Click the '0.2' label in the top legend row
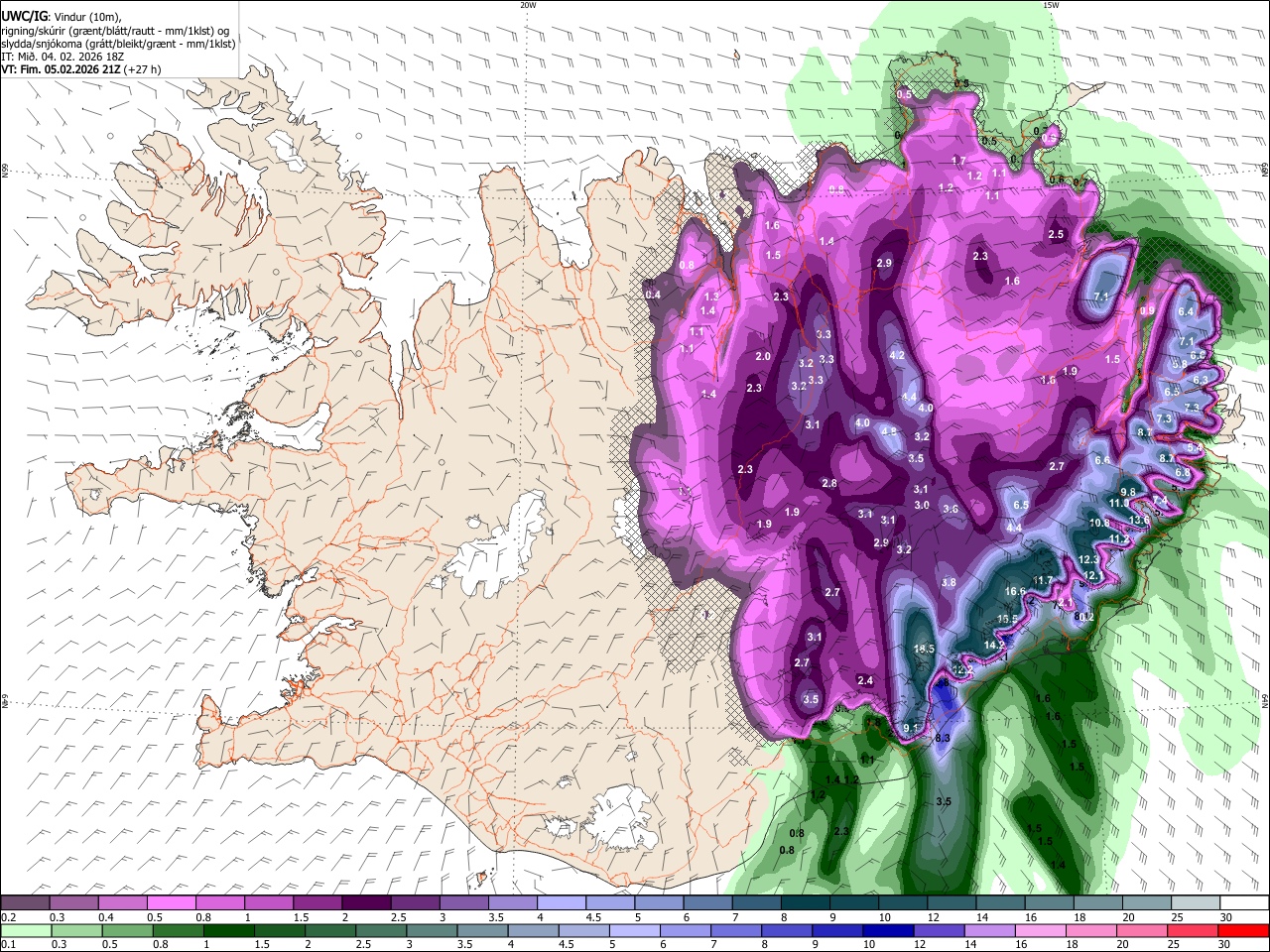Screen dimensions: 1270x952 click(8, 917)
